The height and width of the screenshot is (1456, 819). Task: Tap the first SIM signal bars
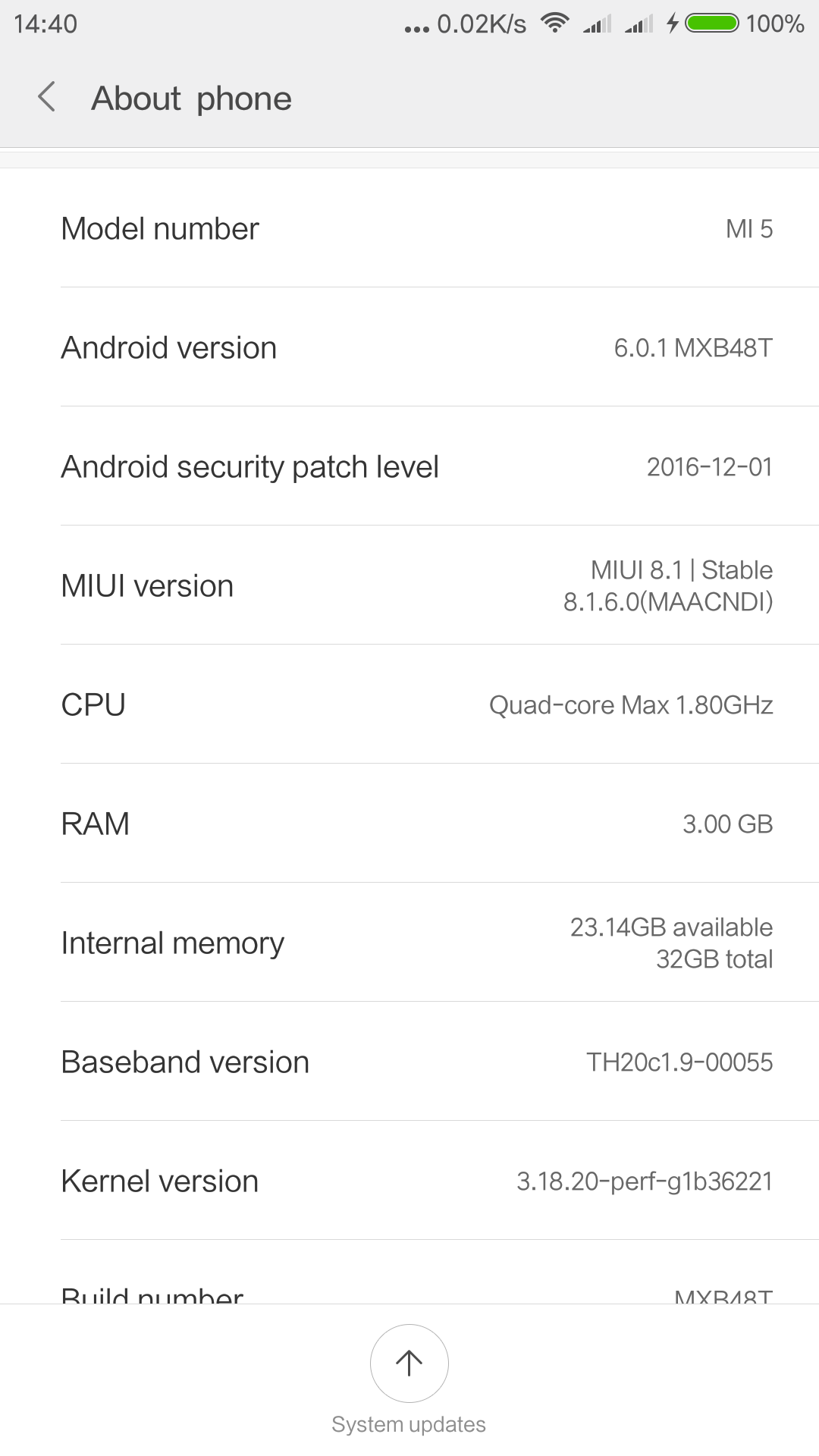[x=598, y=25]
